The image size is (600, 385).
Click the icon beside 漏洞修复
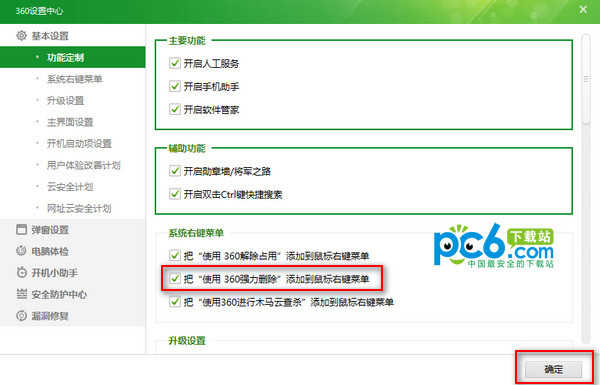tap(21, 316)
